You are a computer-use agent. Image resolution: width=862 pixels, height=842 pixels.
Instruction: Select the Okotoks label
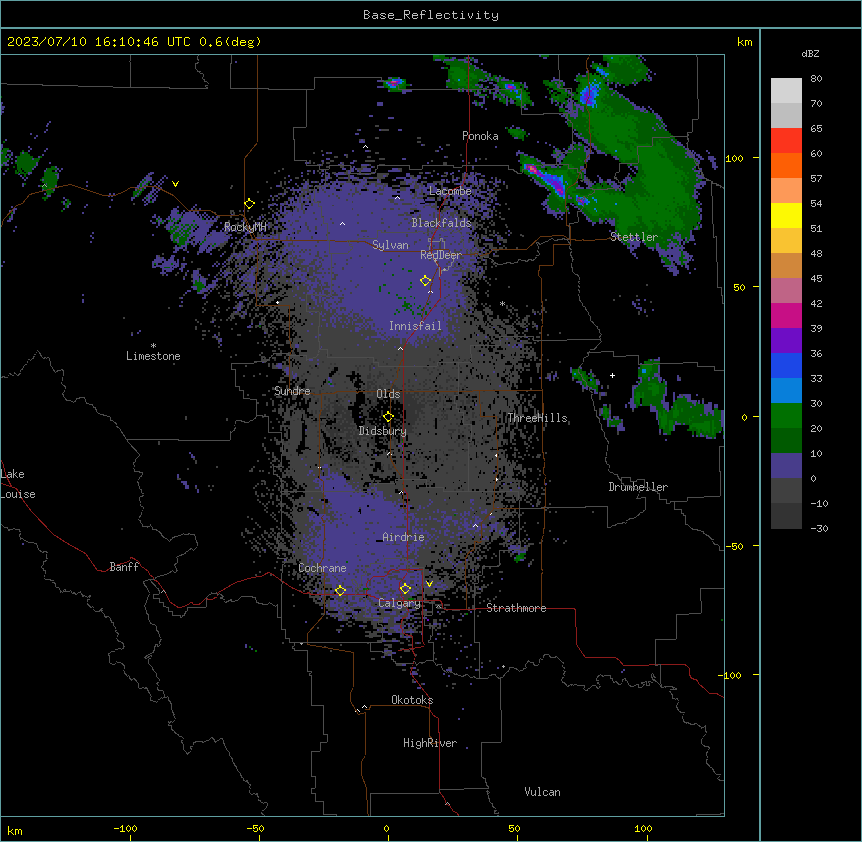[412, 700]
